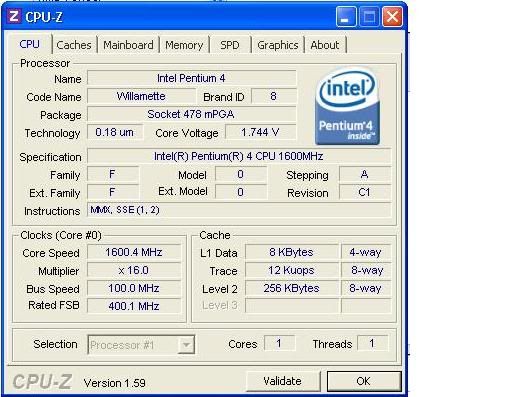Minimize the CPU-Z window
This screenshot has width=512, height=397.
pyautogui.click(x=346, y=17)
